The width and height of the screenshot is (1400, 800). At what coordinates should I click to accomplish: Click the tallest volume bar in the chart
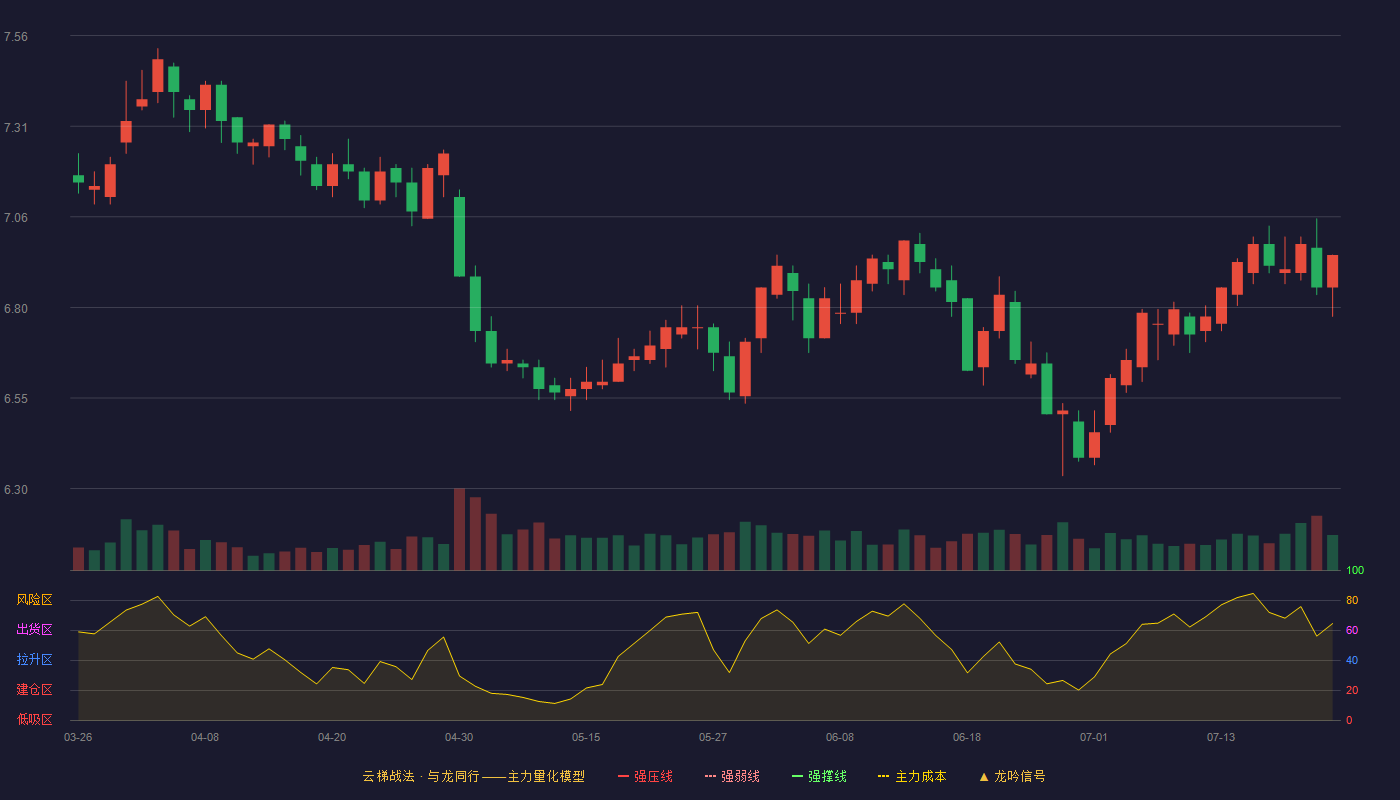tap(459, 529)
